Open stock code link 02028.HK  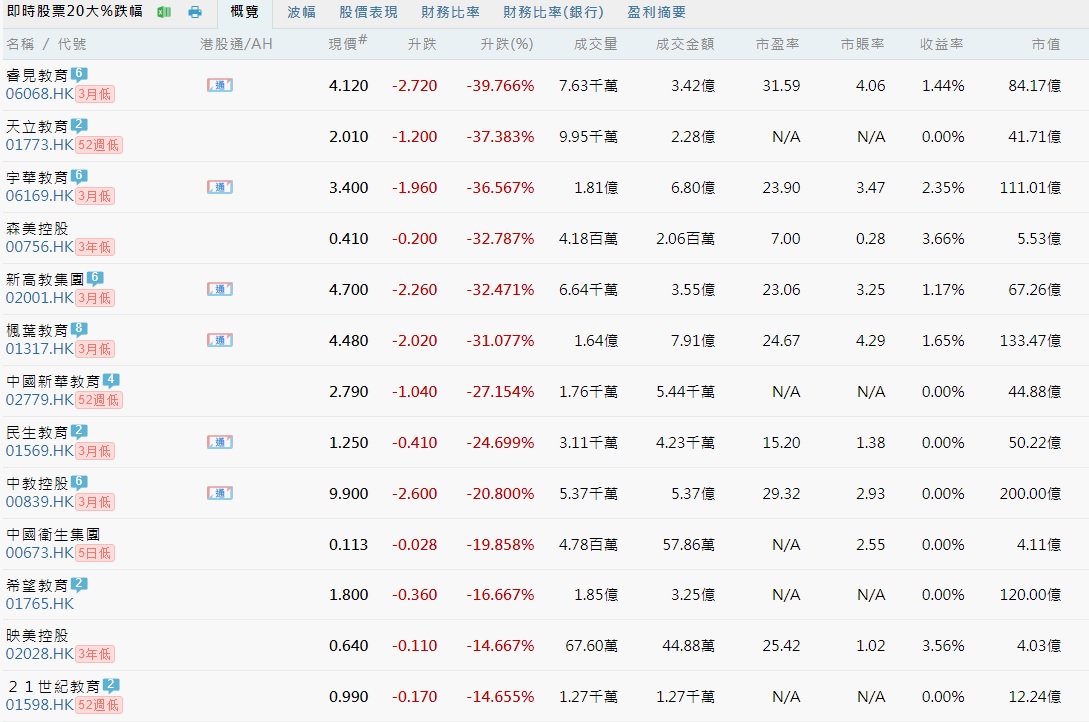pyautogui.click(x=40, y=654)
